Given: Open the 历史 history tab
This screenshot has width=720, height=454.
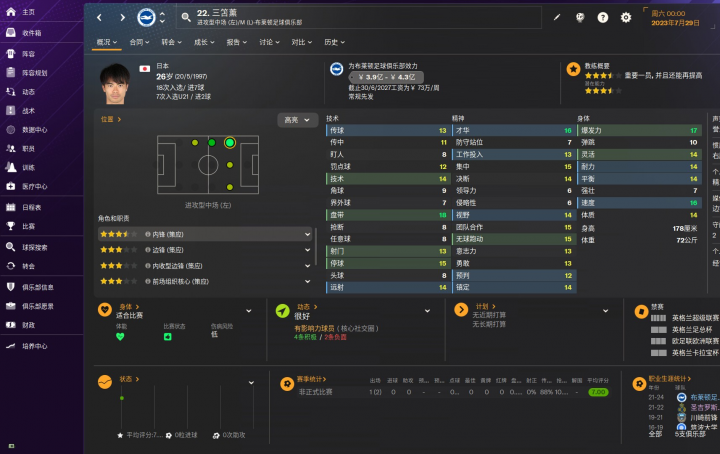Looking at the screenshot, I should pyautogui.click(x=332, y=43).
